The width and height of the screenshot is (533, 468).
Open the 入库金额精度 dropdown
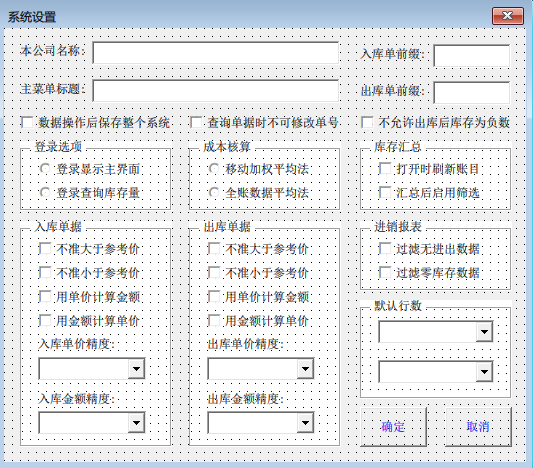click(x=136, y=423)
